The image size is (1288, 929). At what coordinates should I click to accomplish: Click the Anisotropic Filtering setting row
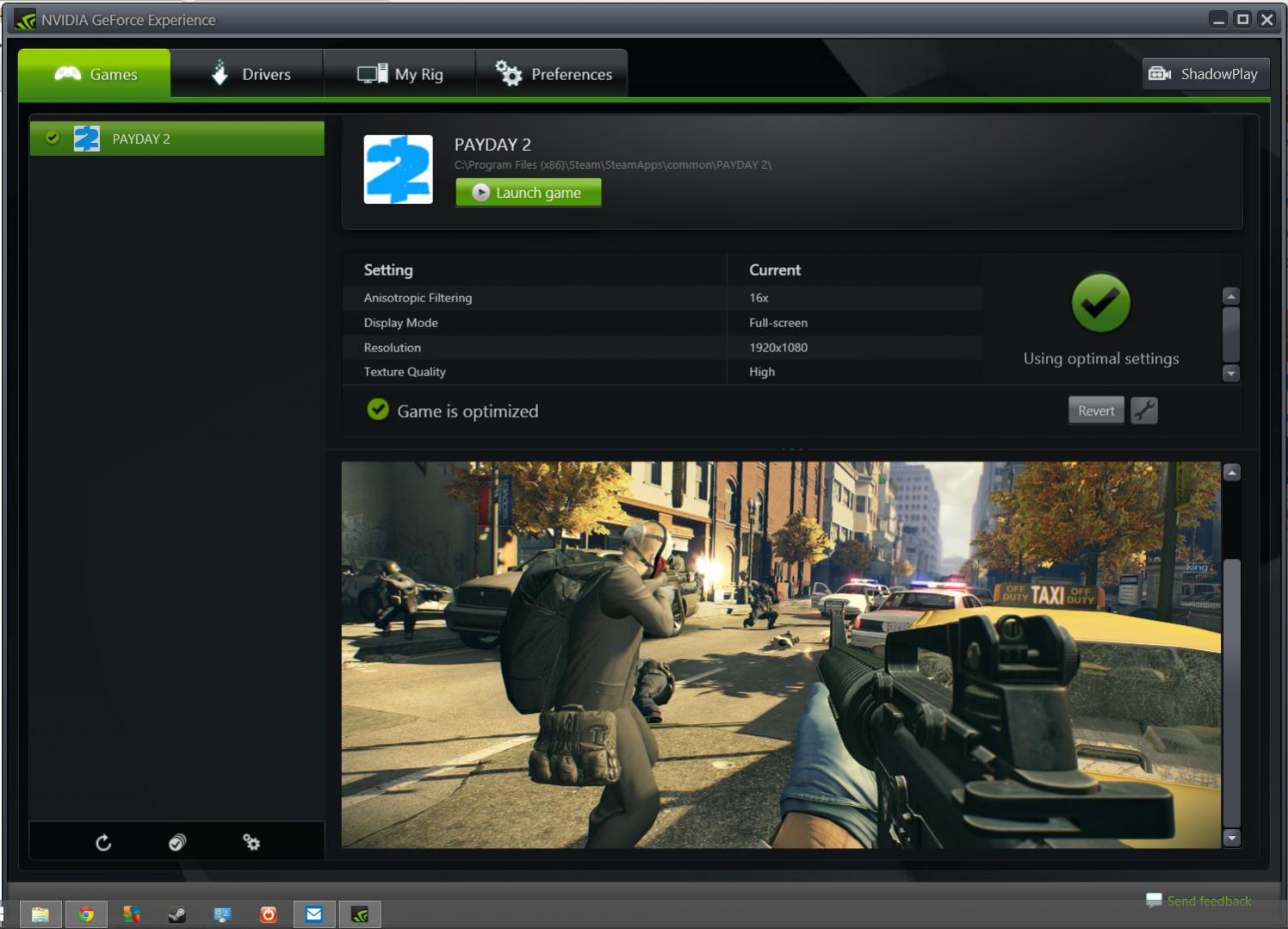coord(662,298)
